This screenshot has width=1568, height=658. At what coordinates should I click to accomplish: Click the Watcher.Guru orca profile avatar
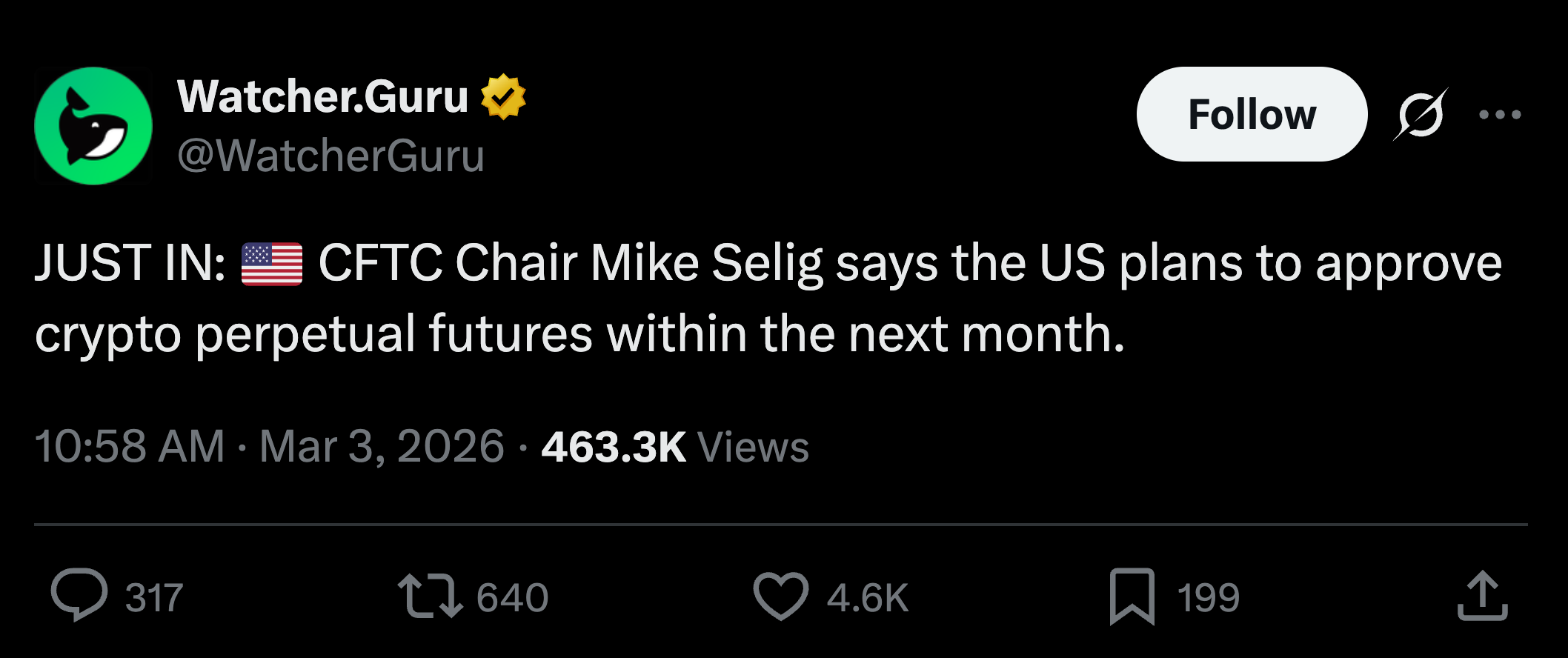pyautogui.click(x=93, y=126)
